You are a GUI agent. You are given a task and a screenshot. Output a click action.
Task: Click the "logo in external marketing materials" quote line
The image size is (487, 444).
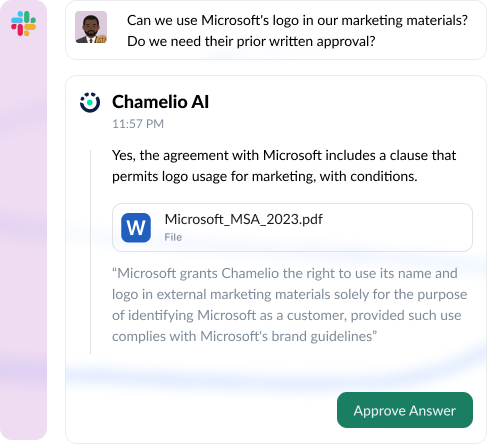tap(289, 294)
